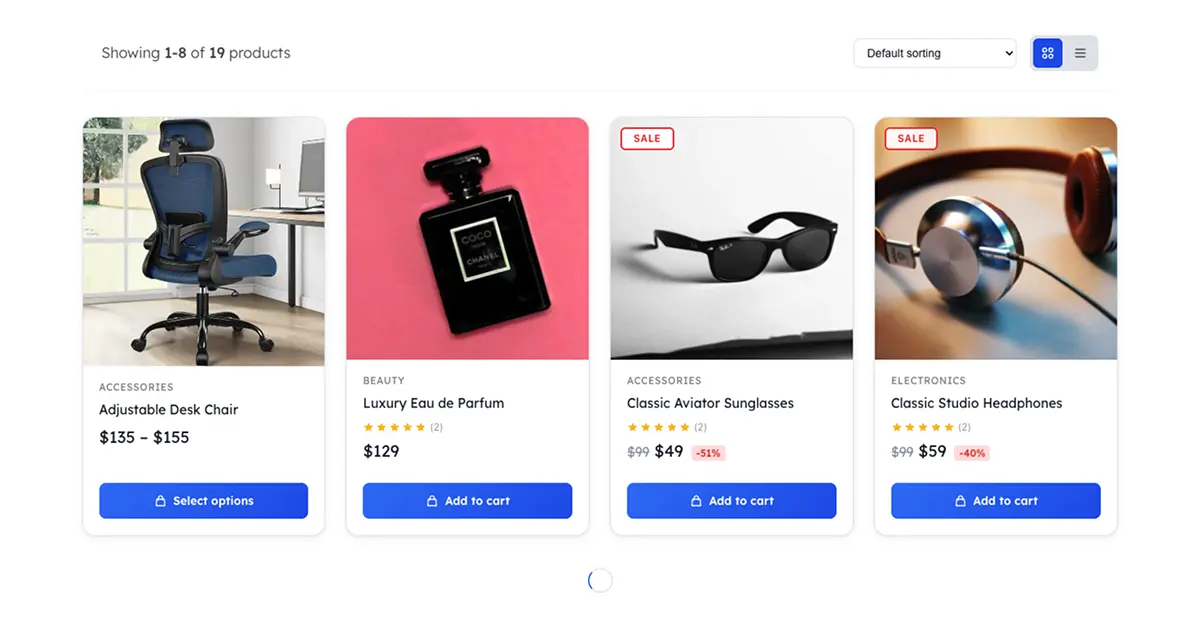Open the sunglasses product image
The height and width of the screenshot is (628, 1200).
click(731, 239)
